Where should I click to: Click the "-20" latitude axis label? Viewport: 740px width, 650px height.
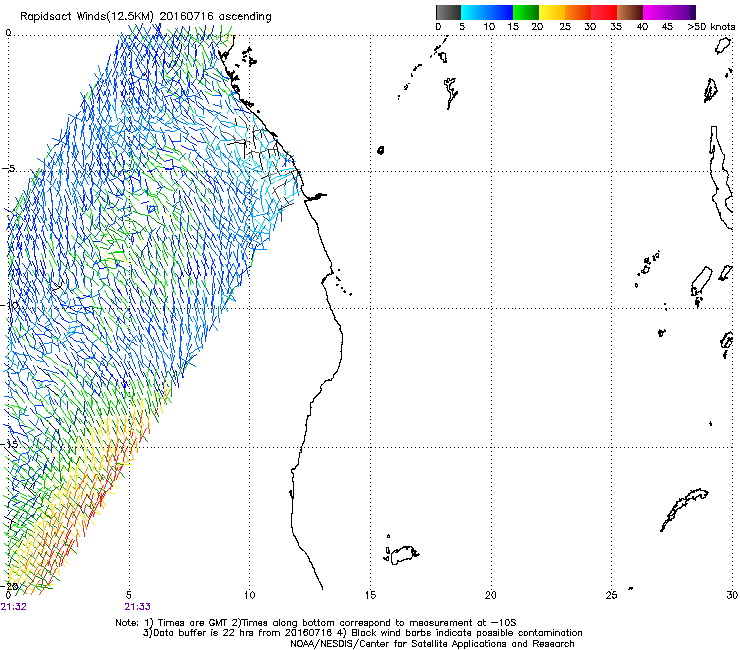point(10,586)
